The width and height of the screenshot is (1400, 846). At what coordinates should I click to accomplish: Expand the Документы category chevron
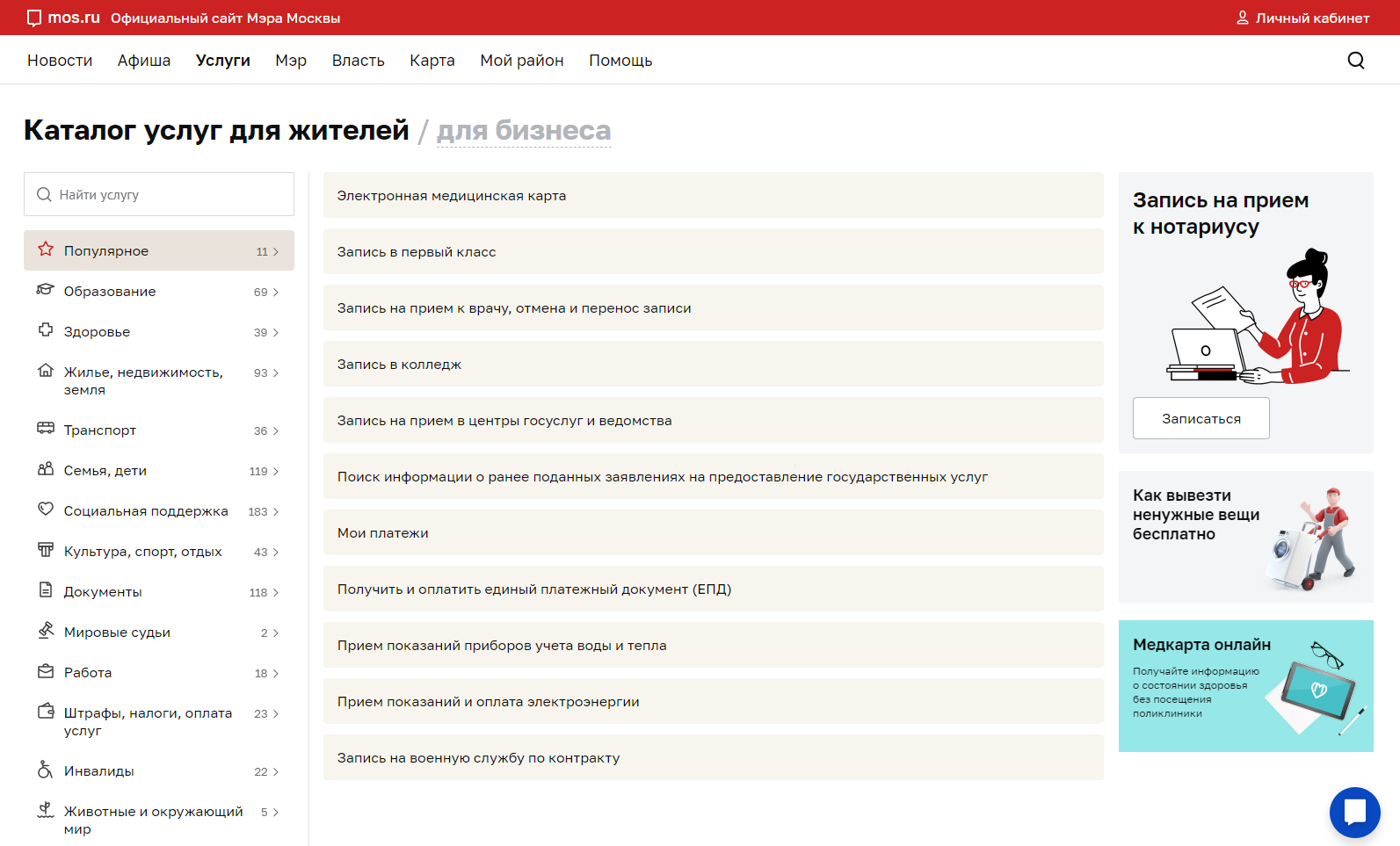coord(276,593)
